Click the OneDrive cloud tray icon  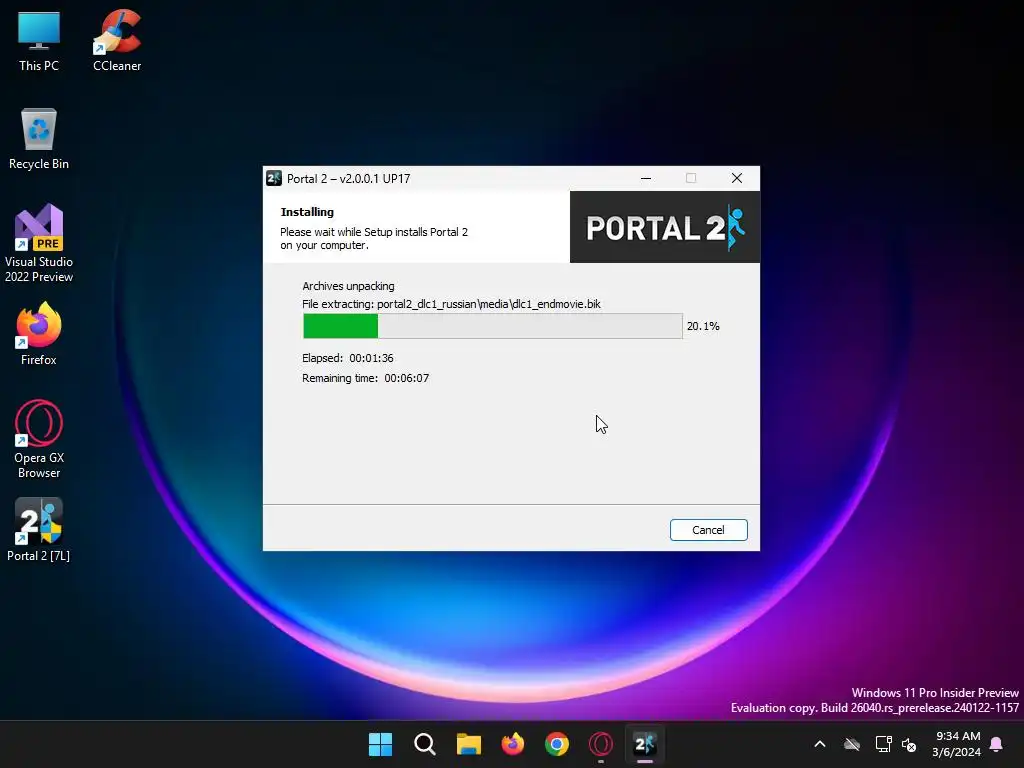point(852,744)
